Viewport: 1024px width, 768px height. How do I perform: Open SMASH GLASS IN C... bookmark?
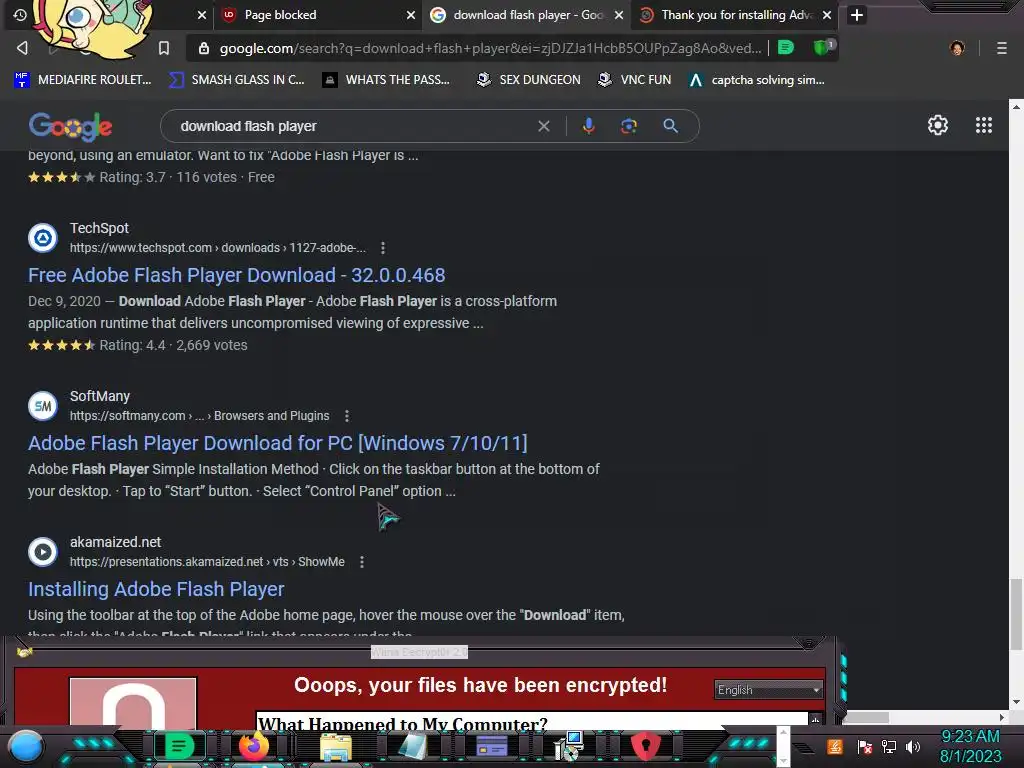coord(237,80)
